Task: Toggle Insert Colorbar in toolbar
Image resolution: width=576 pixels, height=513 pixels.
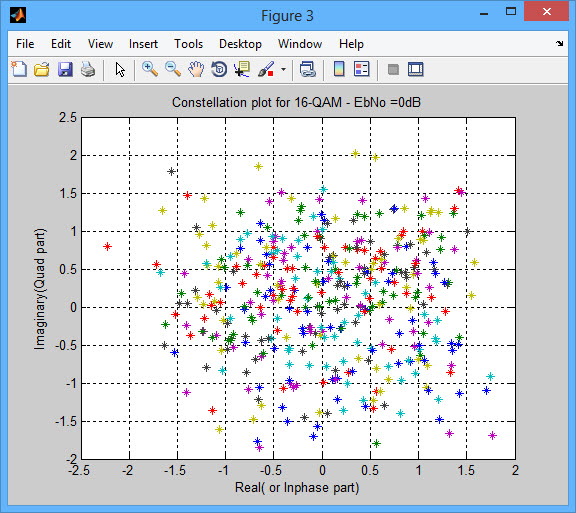Action: tap(339, 69)
